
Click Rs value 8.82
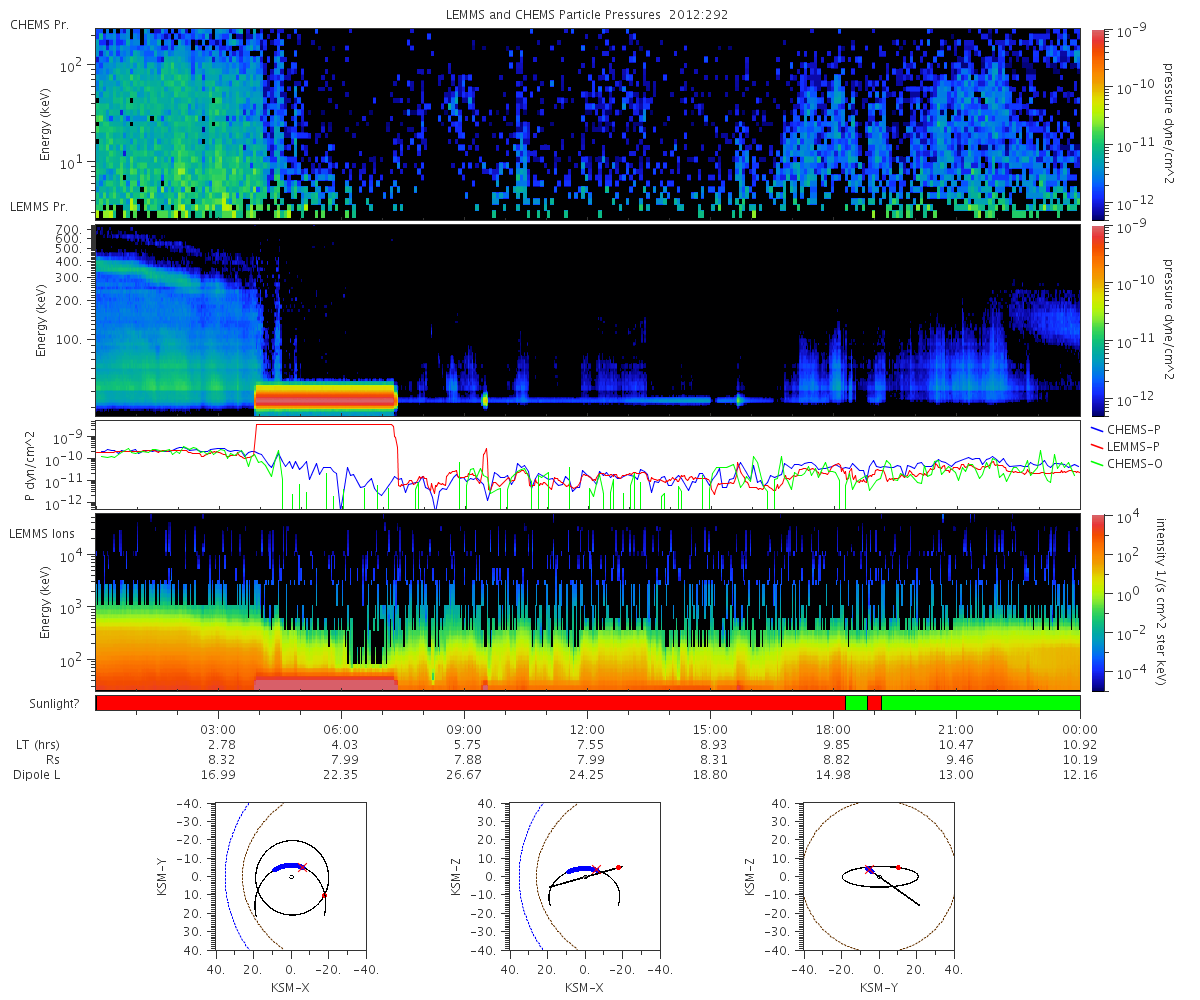coord(837,760)
